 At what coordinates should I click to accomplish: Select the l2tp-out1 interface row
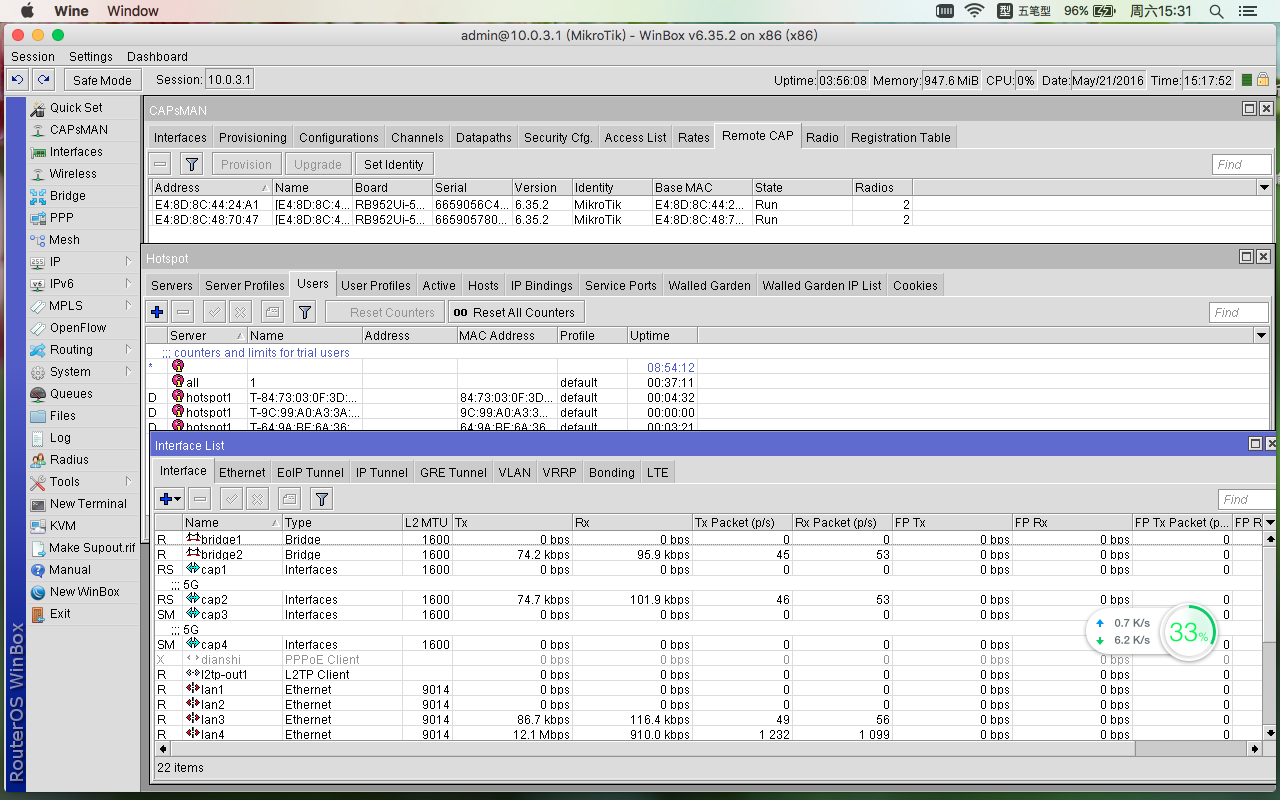pyautogui.click(x=710, y=674)
